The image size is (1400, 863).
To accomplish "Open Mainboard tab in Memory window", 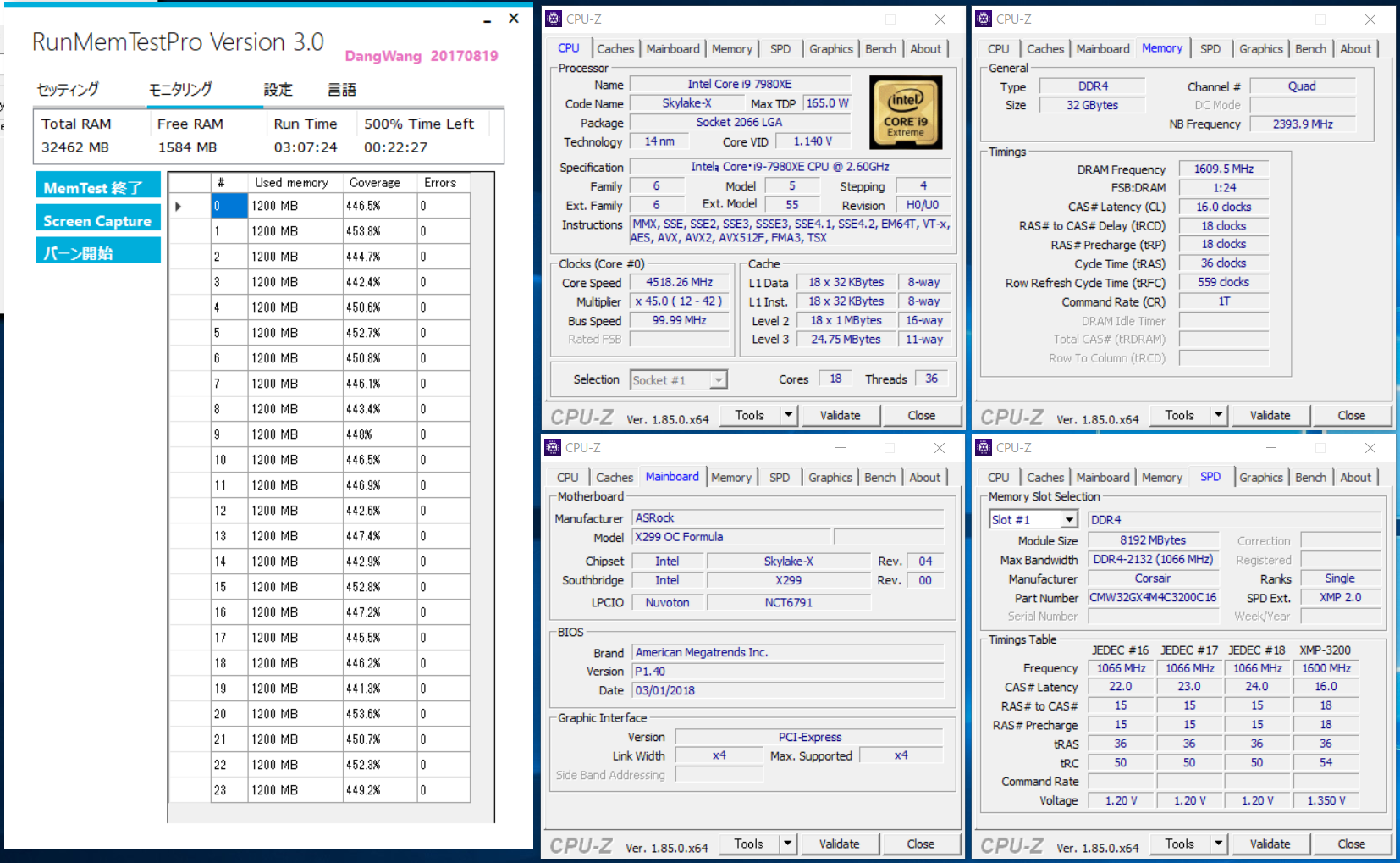I will tap(1103, 49).
